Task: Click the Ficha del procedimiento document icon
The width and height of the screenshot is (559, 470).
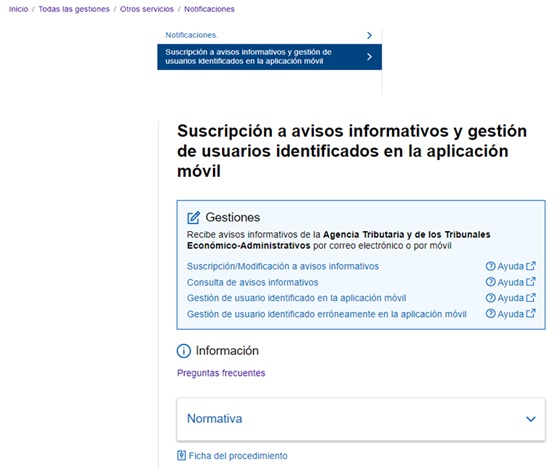Action: pyautogui.click(x=181, y=455)
